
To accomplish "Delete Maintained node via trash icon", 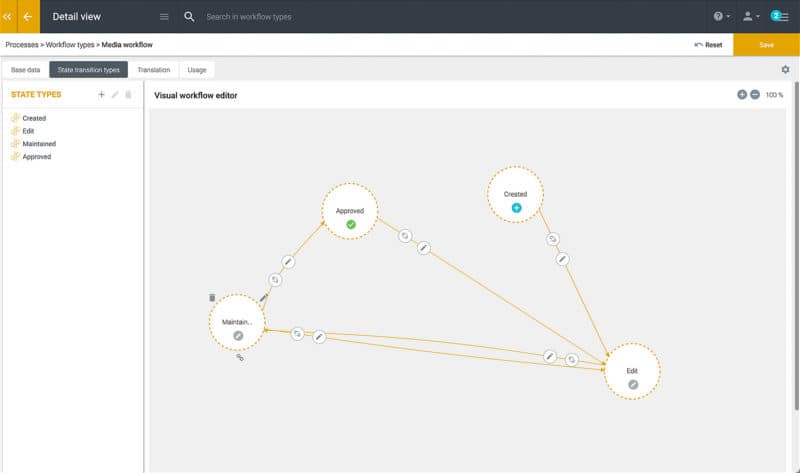I will (212, 298).
